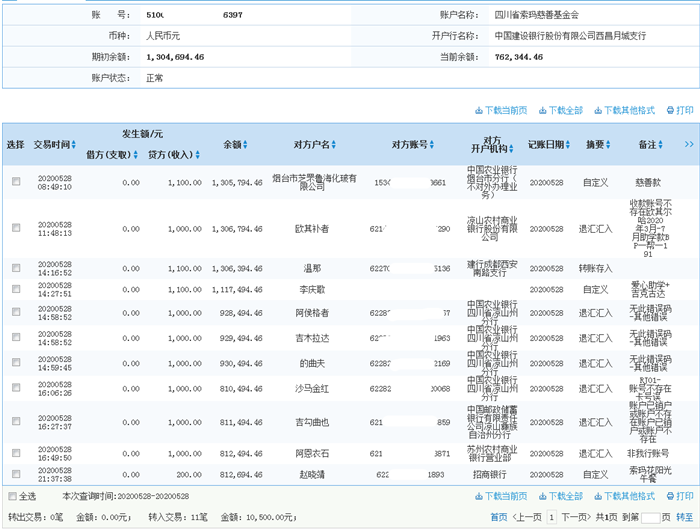Sort by 交易时间 column header
The width and height of the screenshot is (700, 530).
[x=52, y=145]
